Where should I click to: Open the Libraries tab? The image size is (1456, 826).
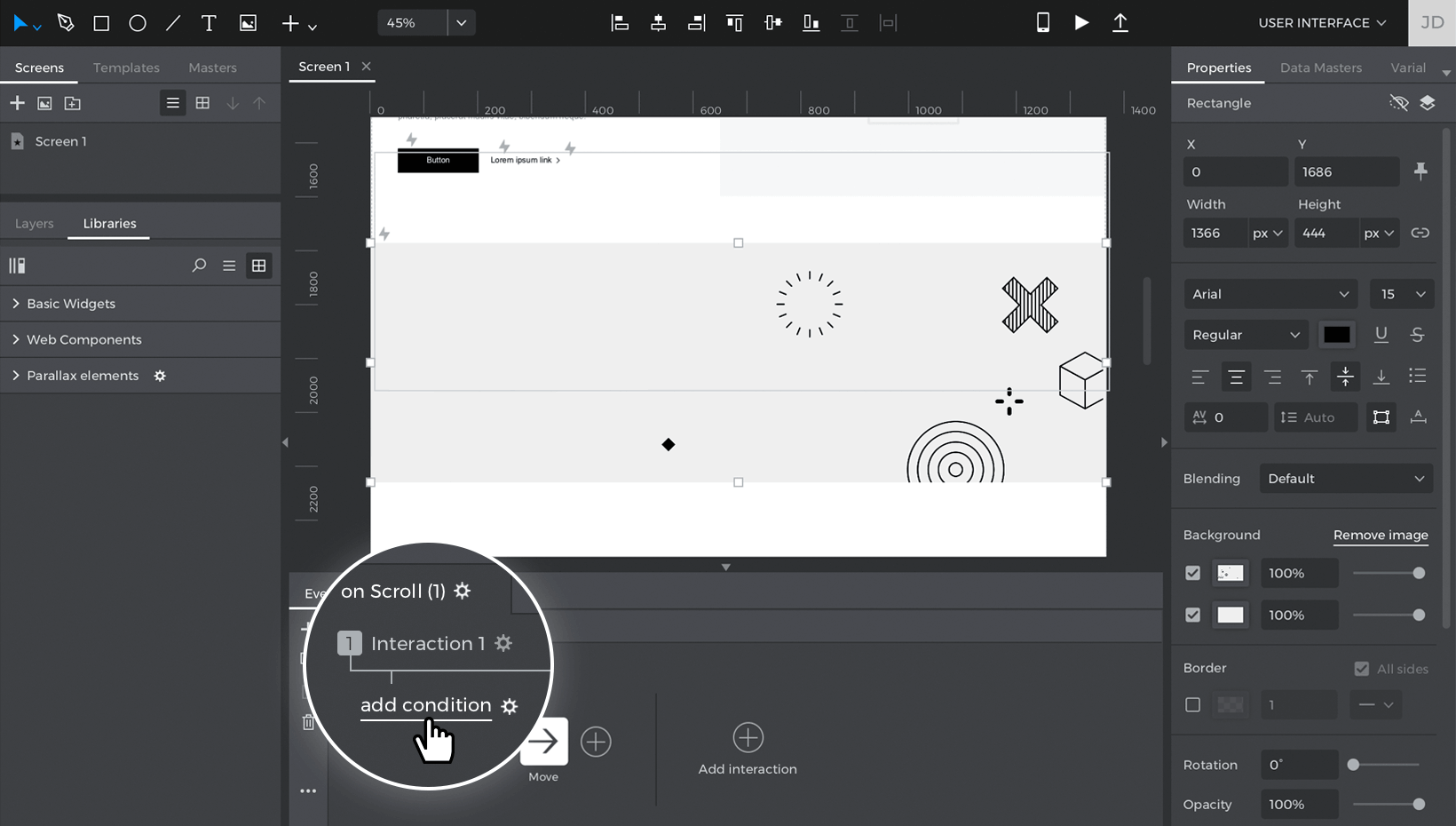pyautogui.click(x=109, y=224)
